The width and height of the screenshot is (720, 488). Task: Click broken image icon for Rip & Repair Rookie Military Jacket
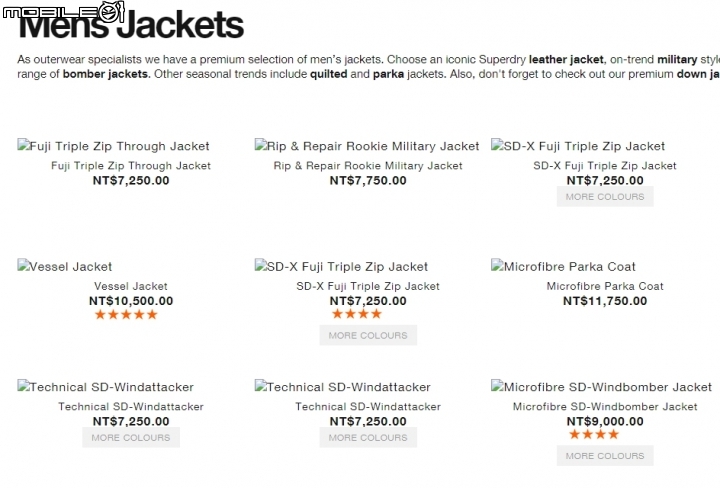point(260,145)
